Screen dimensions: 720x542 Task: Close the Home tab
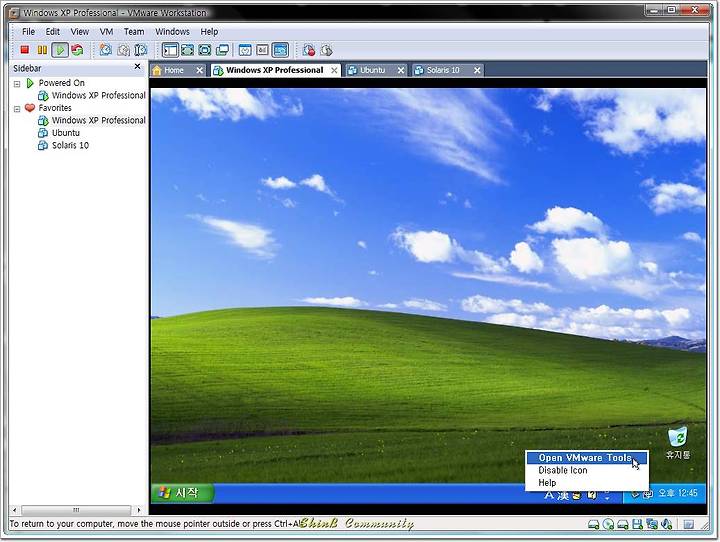click(199, 70)
